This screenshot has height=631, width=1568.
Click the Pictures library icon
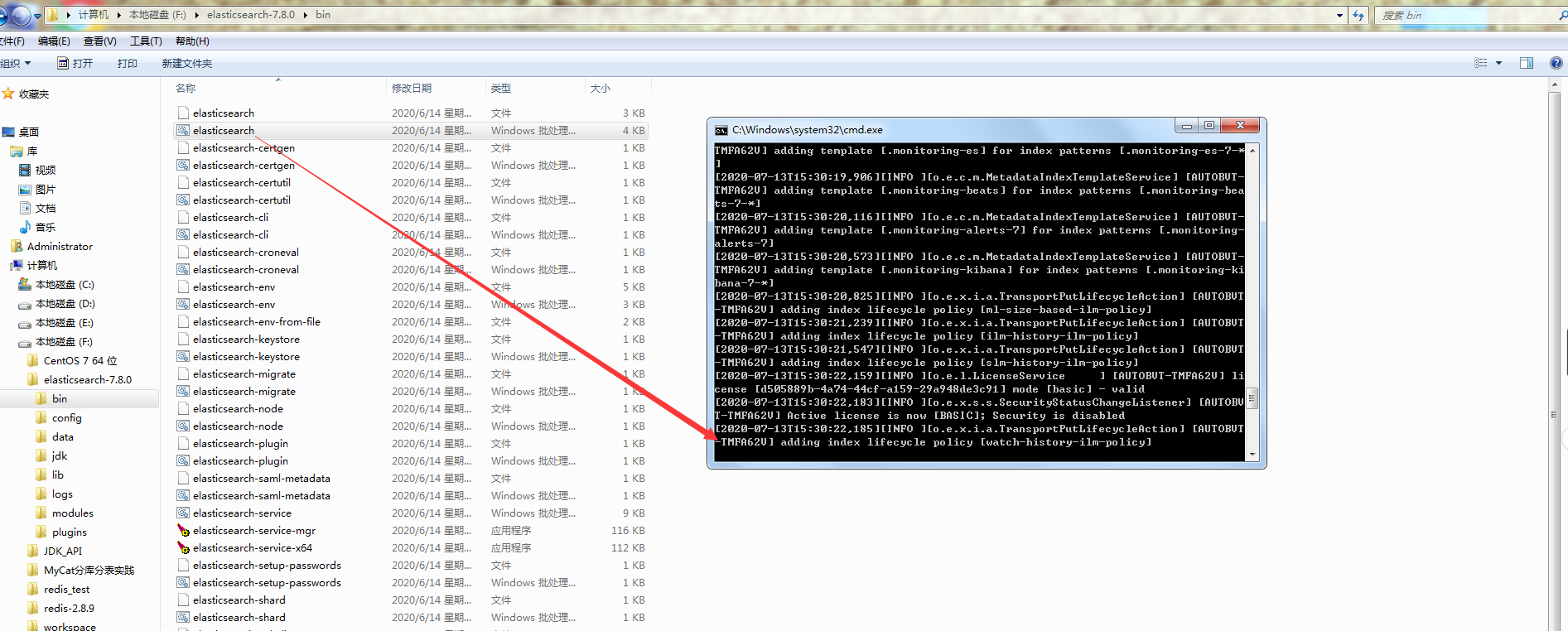25,189
